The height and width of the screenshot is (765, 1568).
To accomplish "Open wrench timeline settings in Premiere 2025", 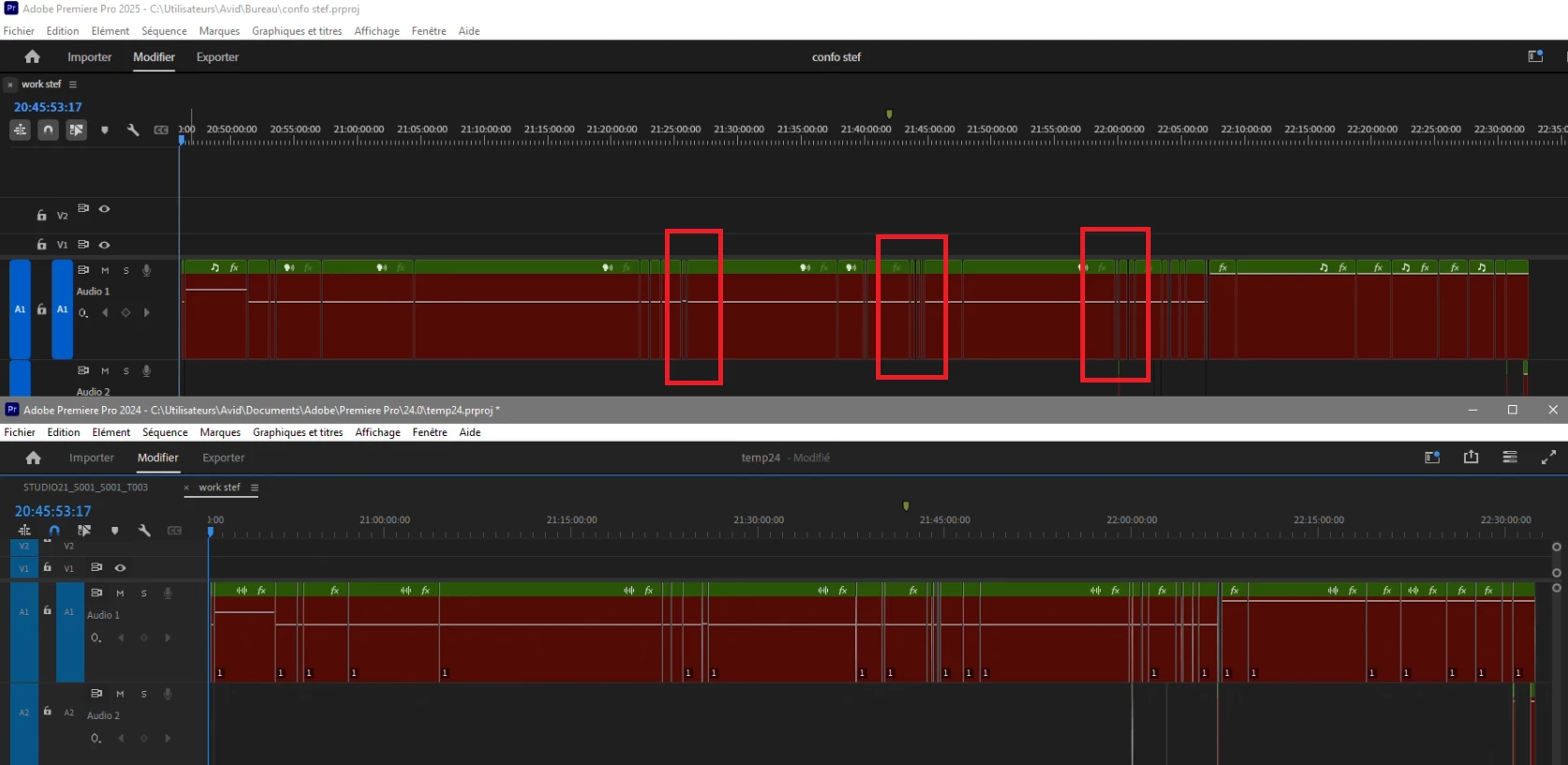I will click(x=133, y=130).
